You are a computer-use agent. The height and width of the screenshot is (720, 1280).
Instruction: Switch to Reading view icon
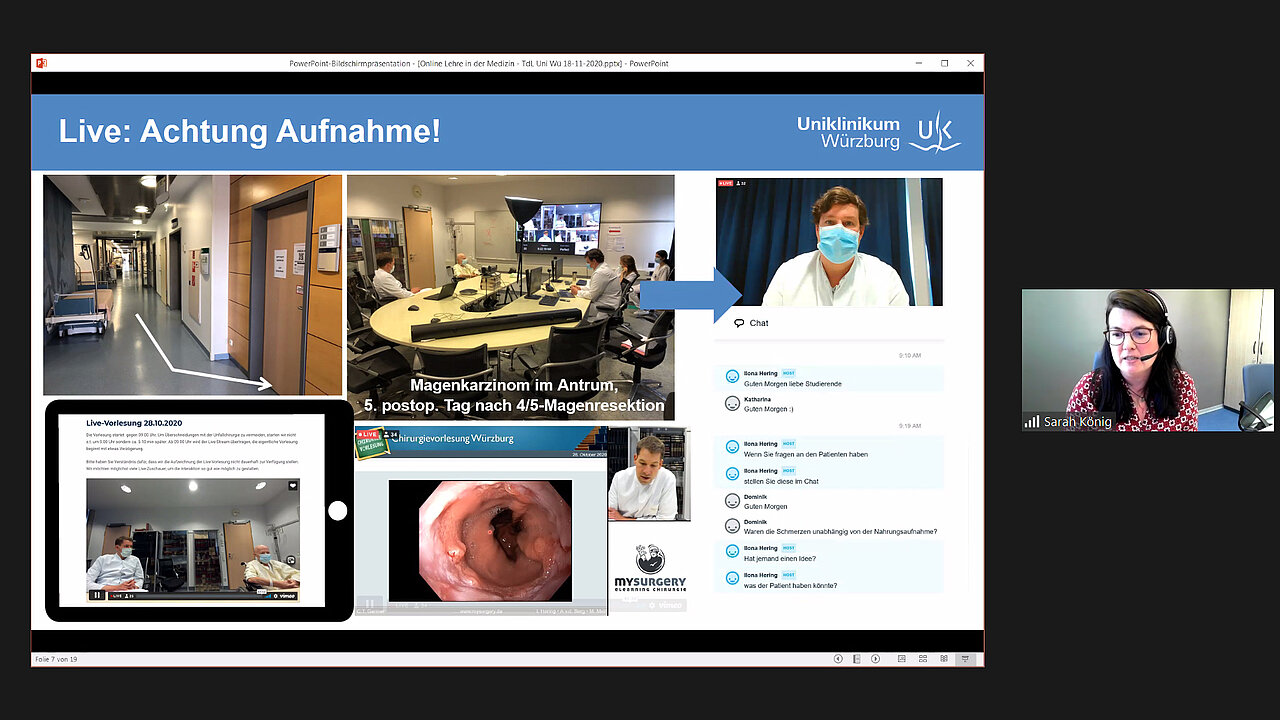[944, 659]
